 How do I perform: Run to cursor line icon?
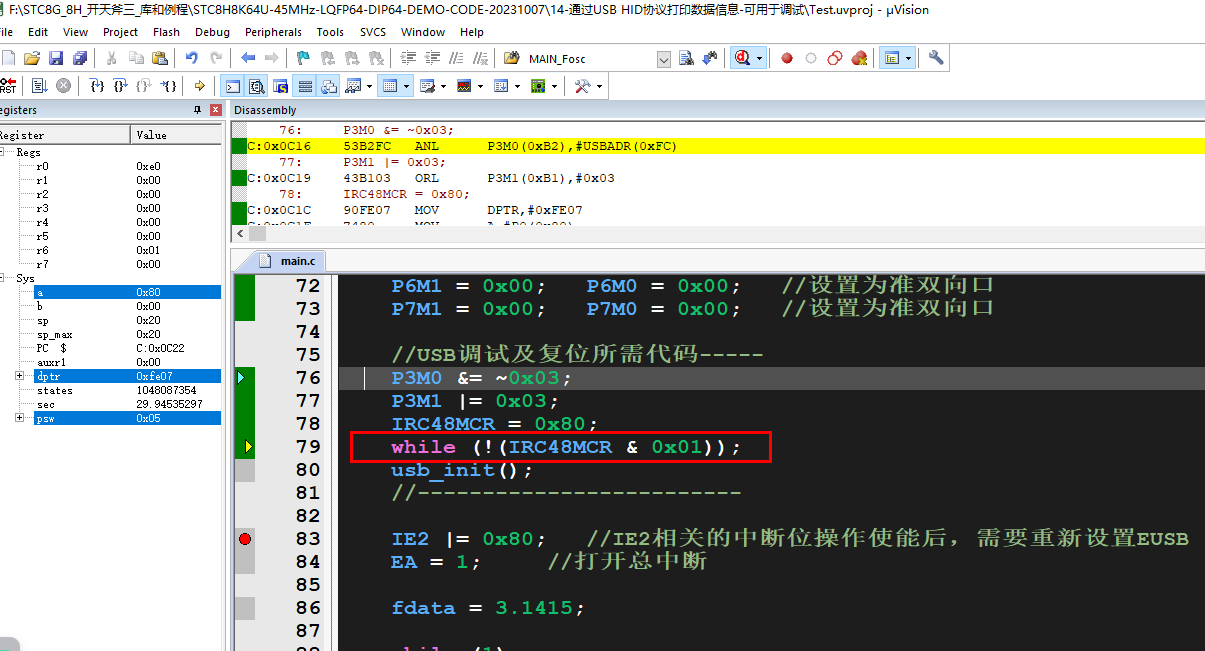click(x=170, y=86)
